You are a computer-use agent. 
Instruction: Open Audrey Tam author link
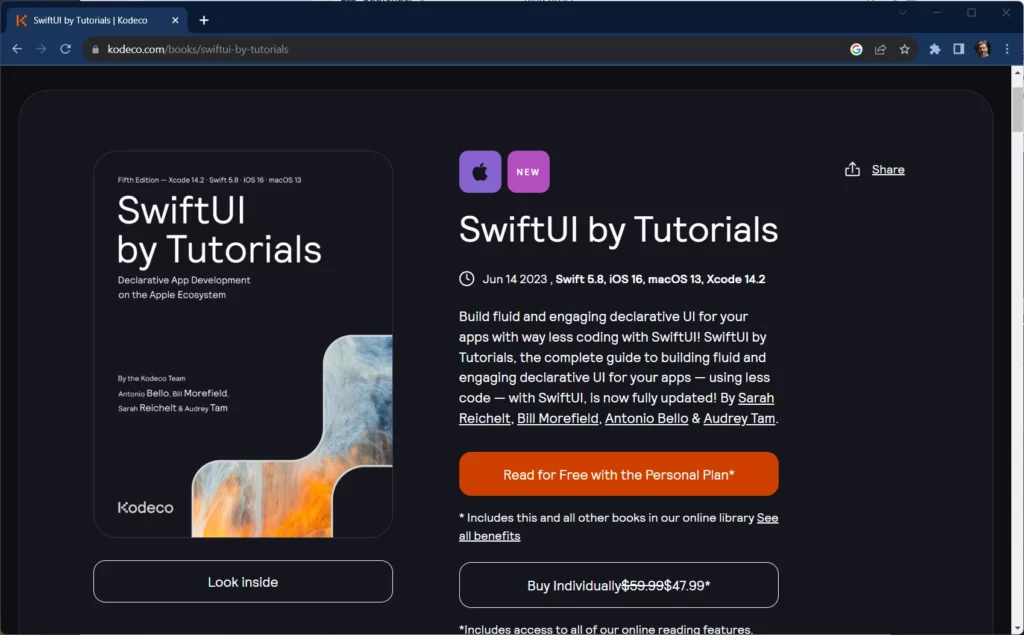(739, 418)
